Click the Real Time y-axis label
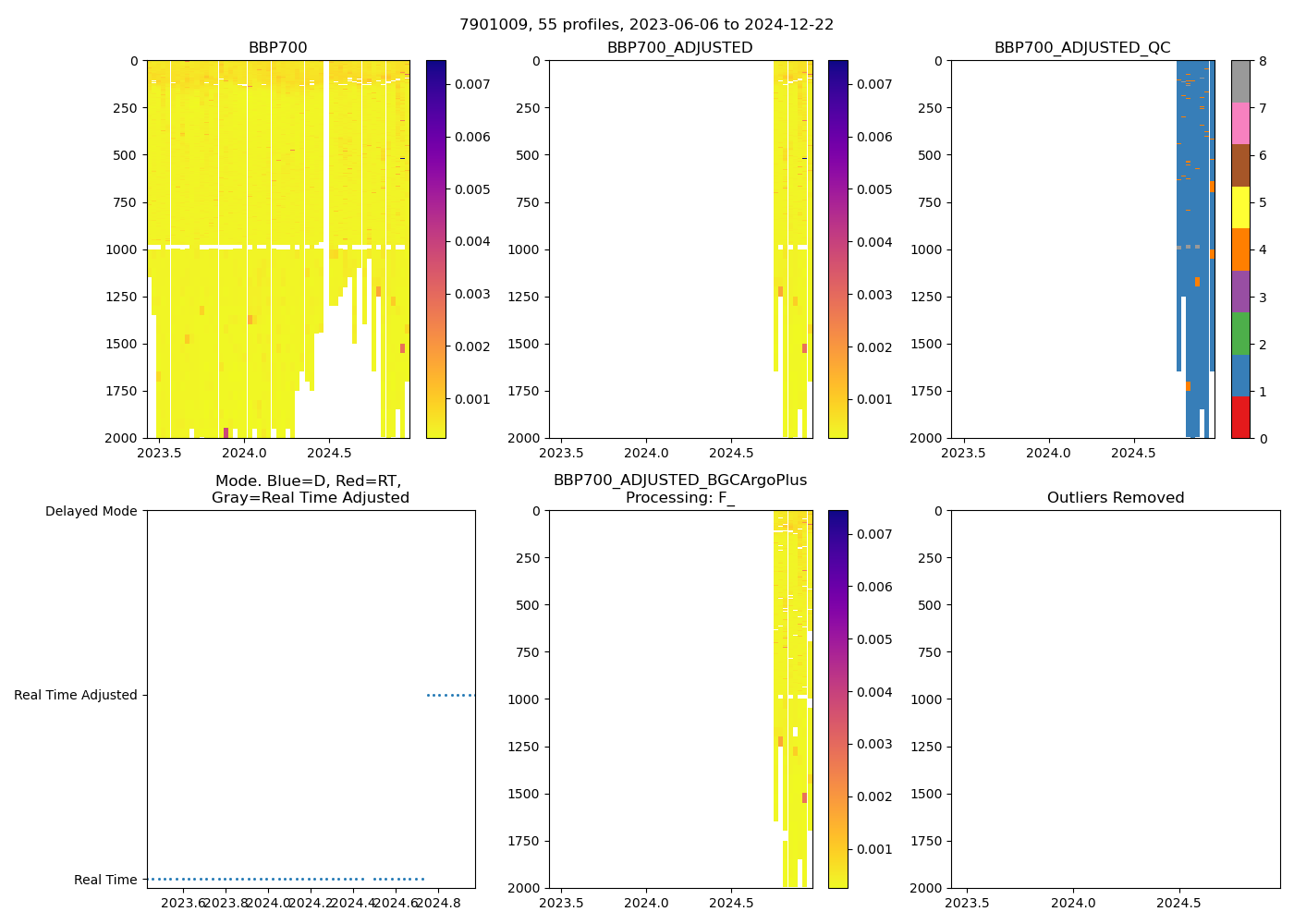 click(x=105, y=880)
